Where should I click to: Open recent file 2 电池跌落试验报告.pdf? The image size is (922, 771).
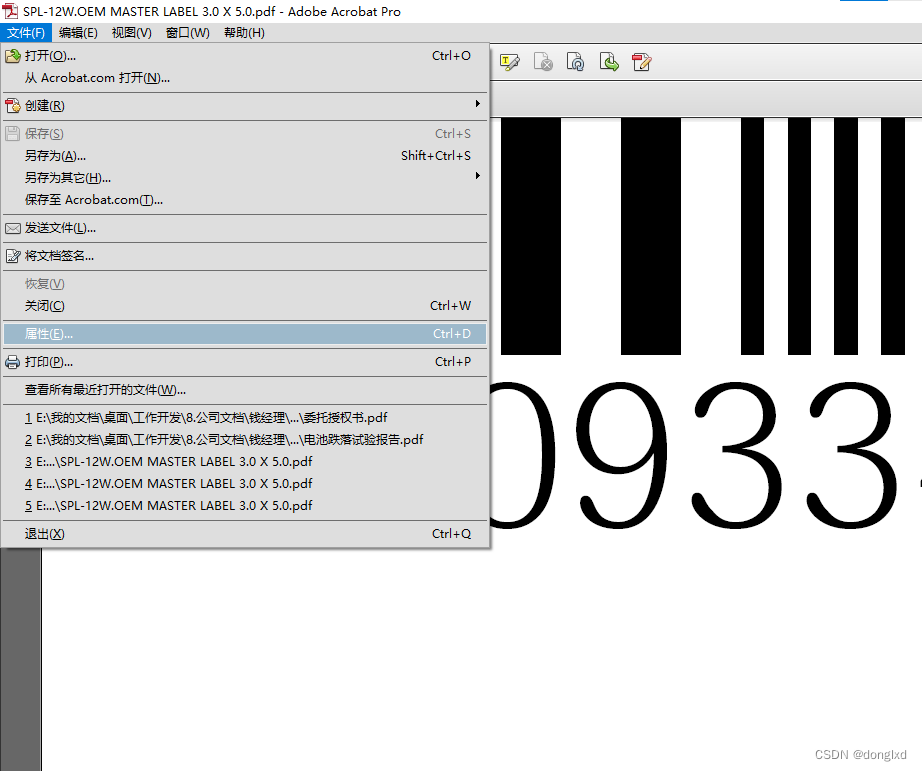[x=245, y=440]
